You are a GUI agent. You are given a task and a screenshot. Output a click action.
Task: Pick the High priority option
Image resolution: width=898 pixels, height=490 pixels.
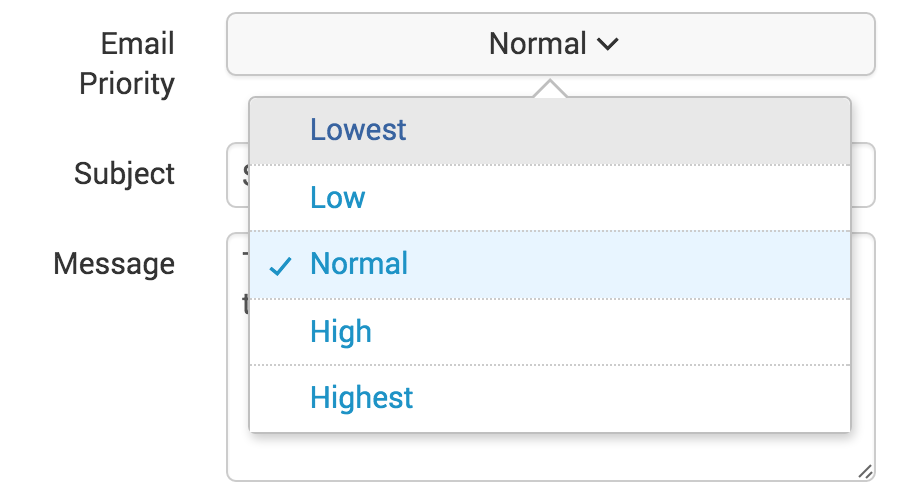click(550, 332)
